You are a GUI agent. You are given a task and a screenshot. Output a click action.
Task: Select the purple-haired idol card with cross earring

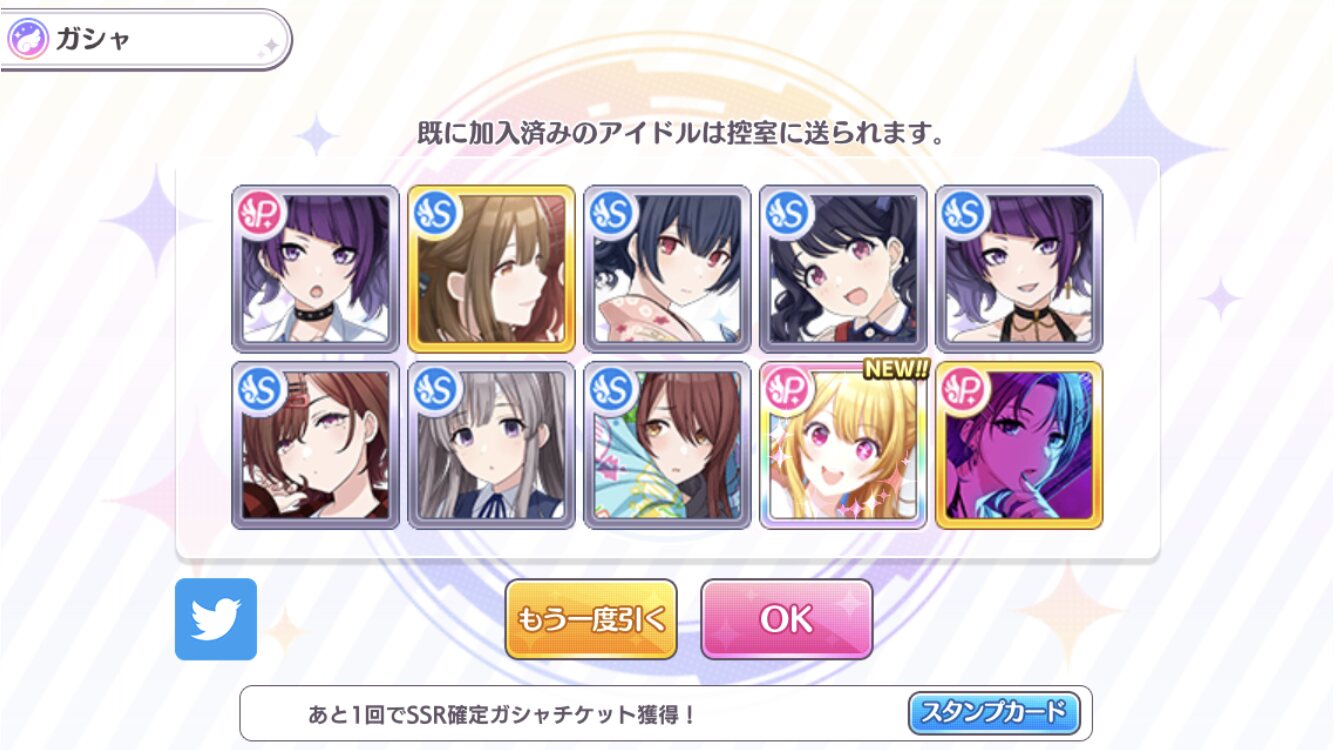point(1019,269)
